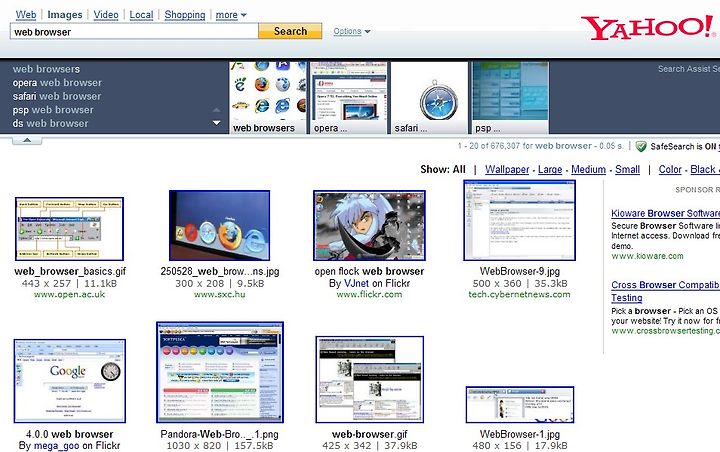Select the web browsers suggestion
720x452 pixels.
pyautogui.click(x=46, y=69)
